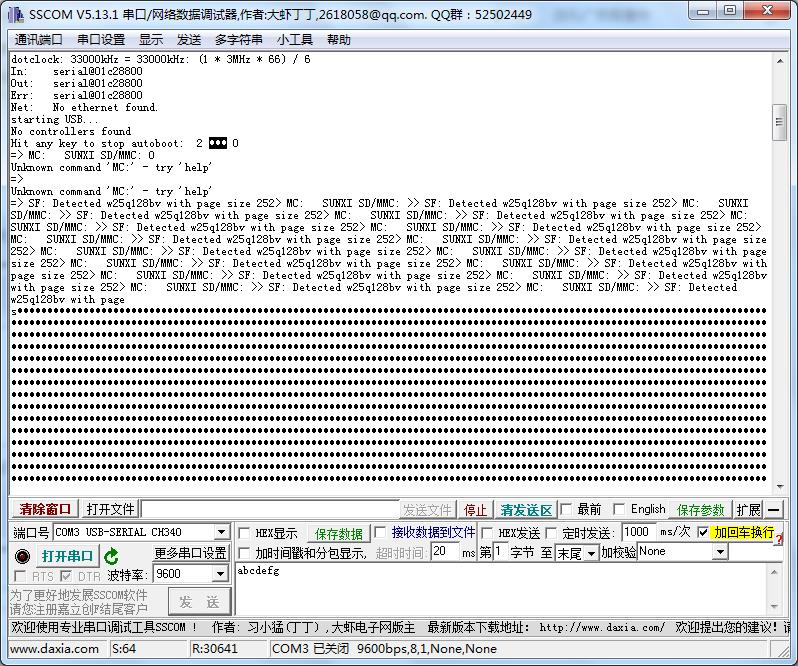Viewport: 798px width, 666px height.
Task: Toggle the RTS checkbox
Action: [20, 576]
